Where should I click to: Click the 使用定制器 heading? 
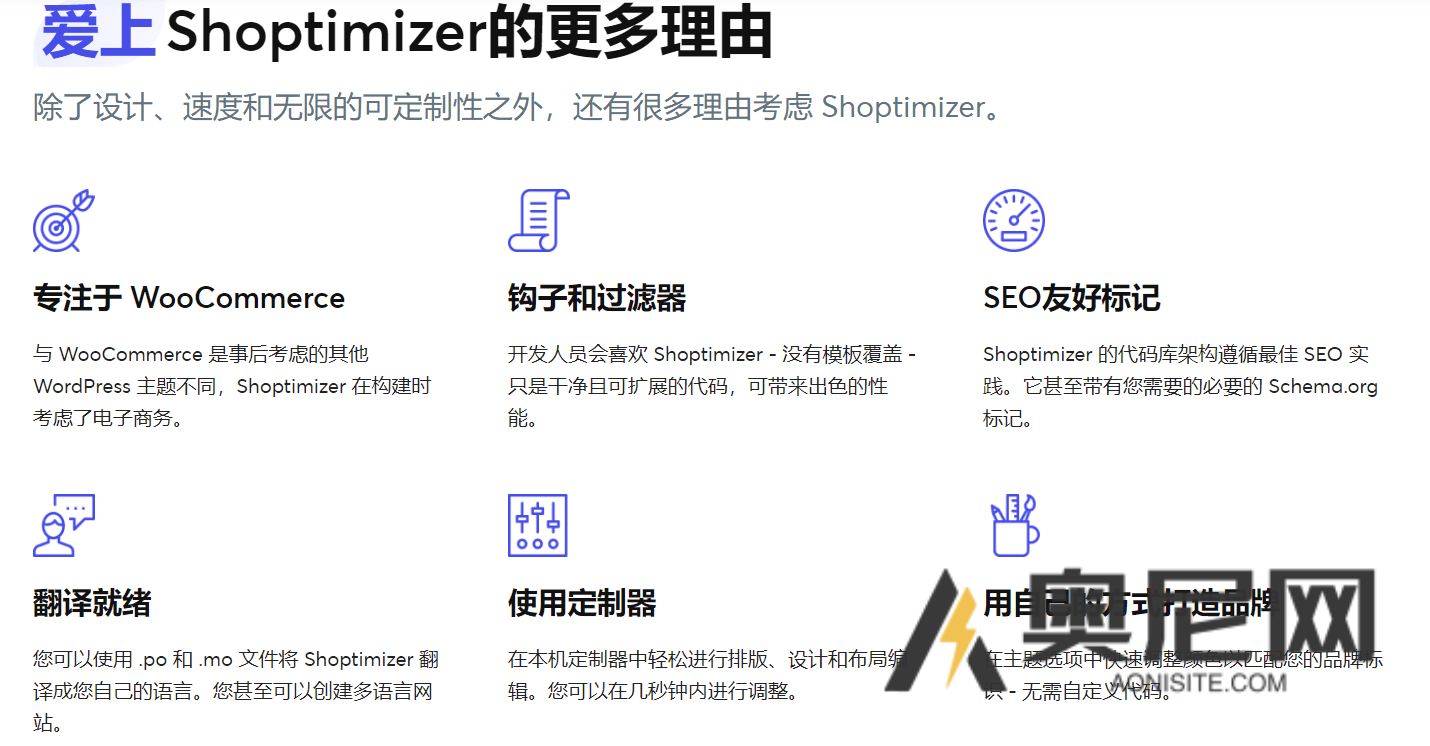(x=582, y=603)
